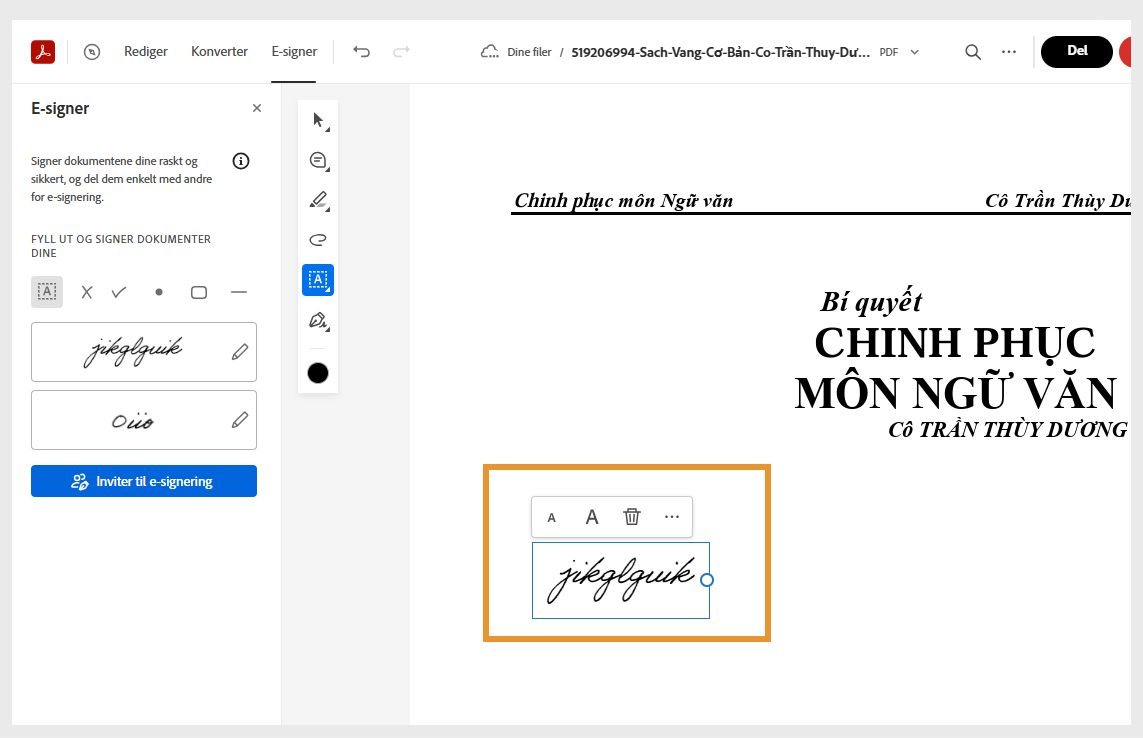Click the Del share button
Image resolution: width=1143 pixels, height=738 pixels.
coord(1077,52)
